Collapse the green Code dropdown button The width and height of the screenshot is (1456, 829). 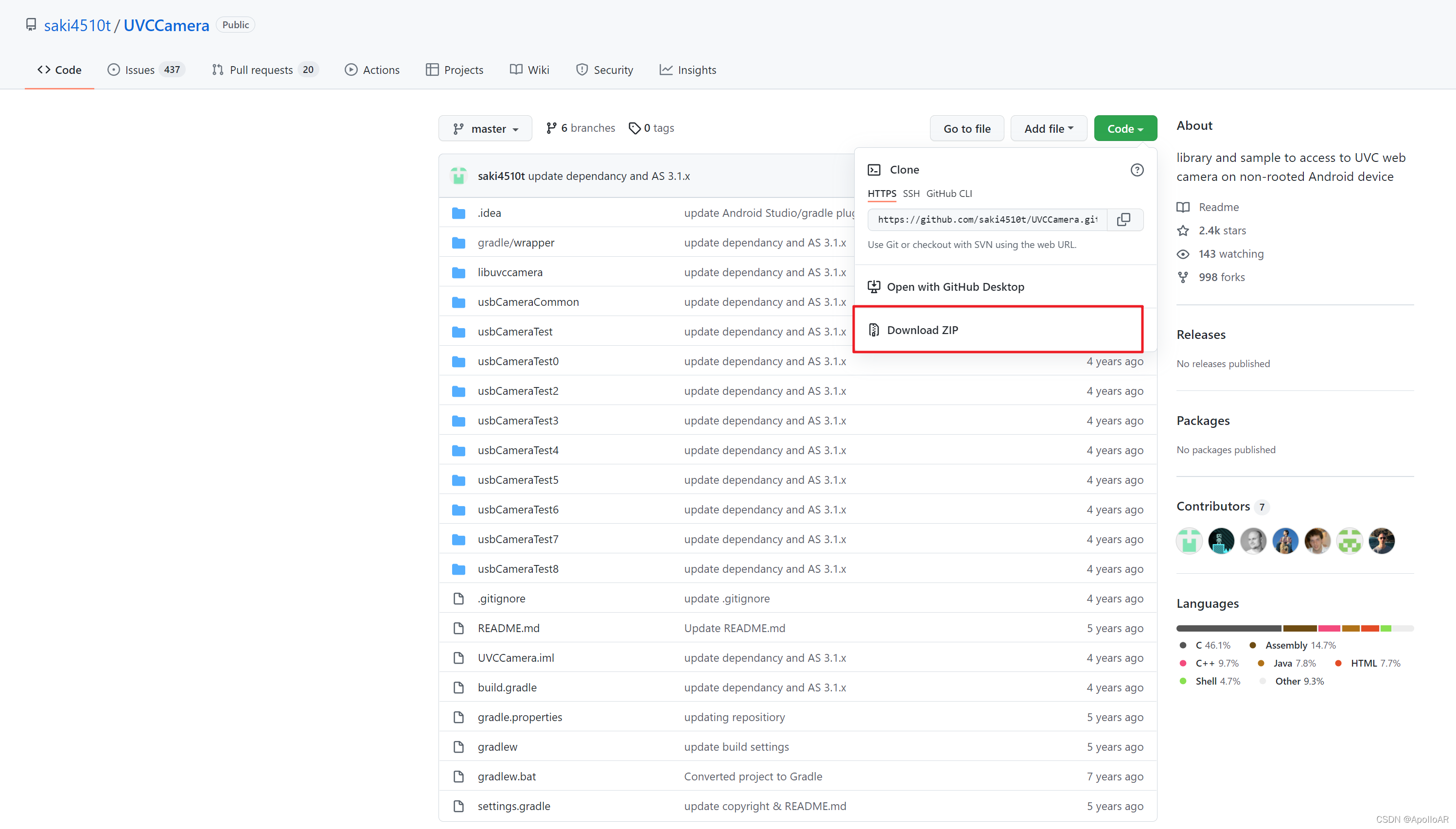(x=1125, y=129)
